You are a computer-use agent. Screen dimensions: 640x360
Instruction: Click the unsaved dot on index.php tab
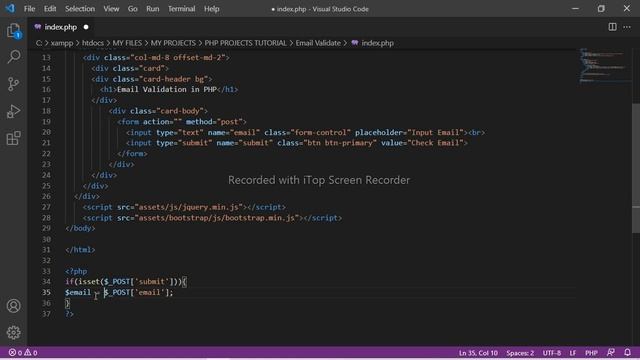86,27
